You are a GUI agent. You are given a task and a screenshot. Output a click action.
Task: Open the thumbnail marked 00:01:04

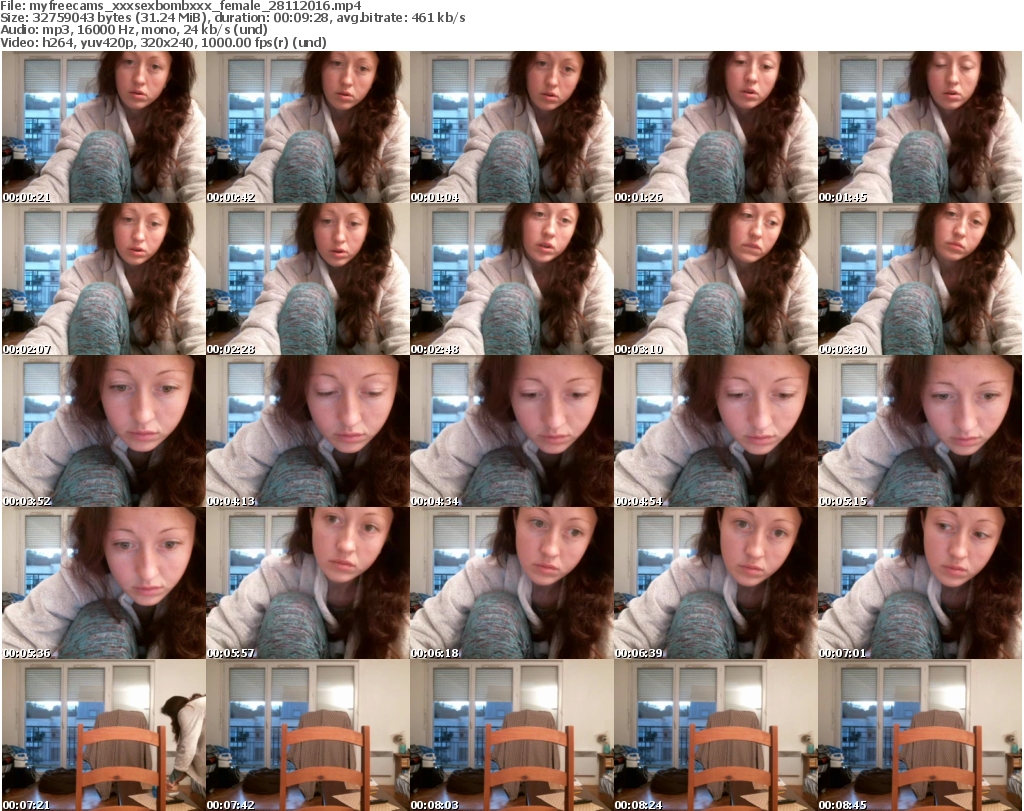coord(511,127)
